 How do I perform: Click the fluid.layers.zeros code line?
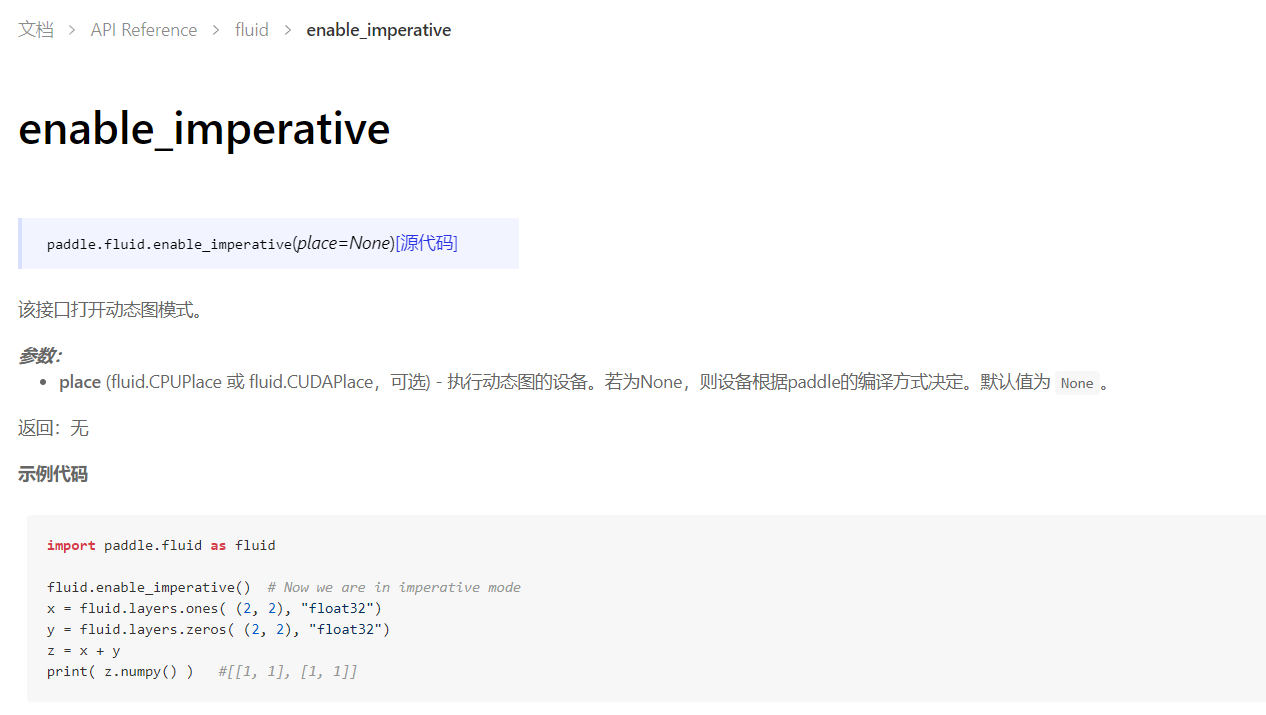click(218, 629)
